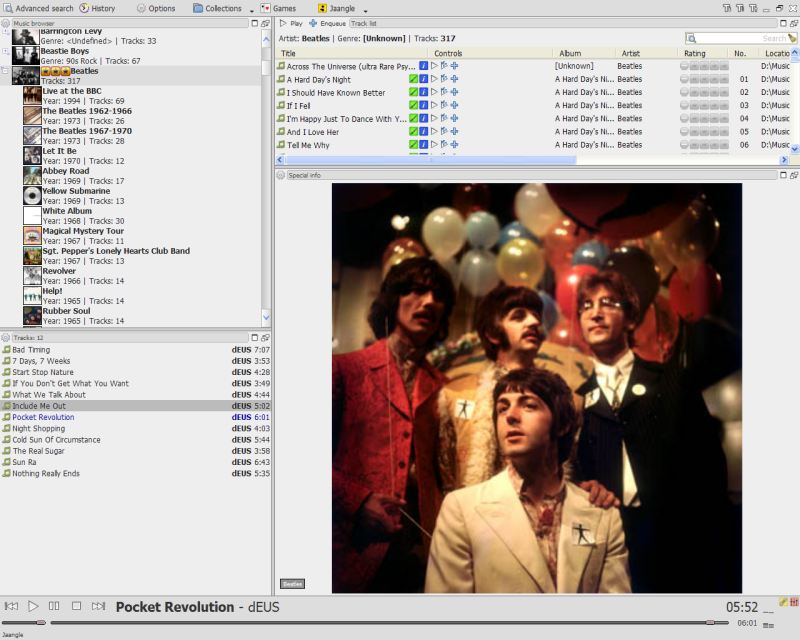800x640 pixels.
Task: Select Abbey Road album thumbnail
Action: click(x=32, y=176)
